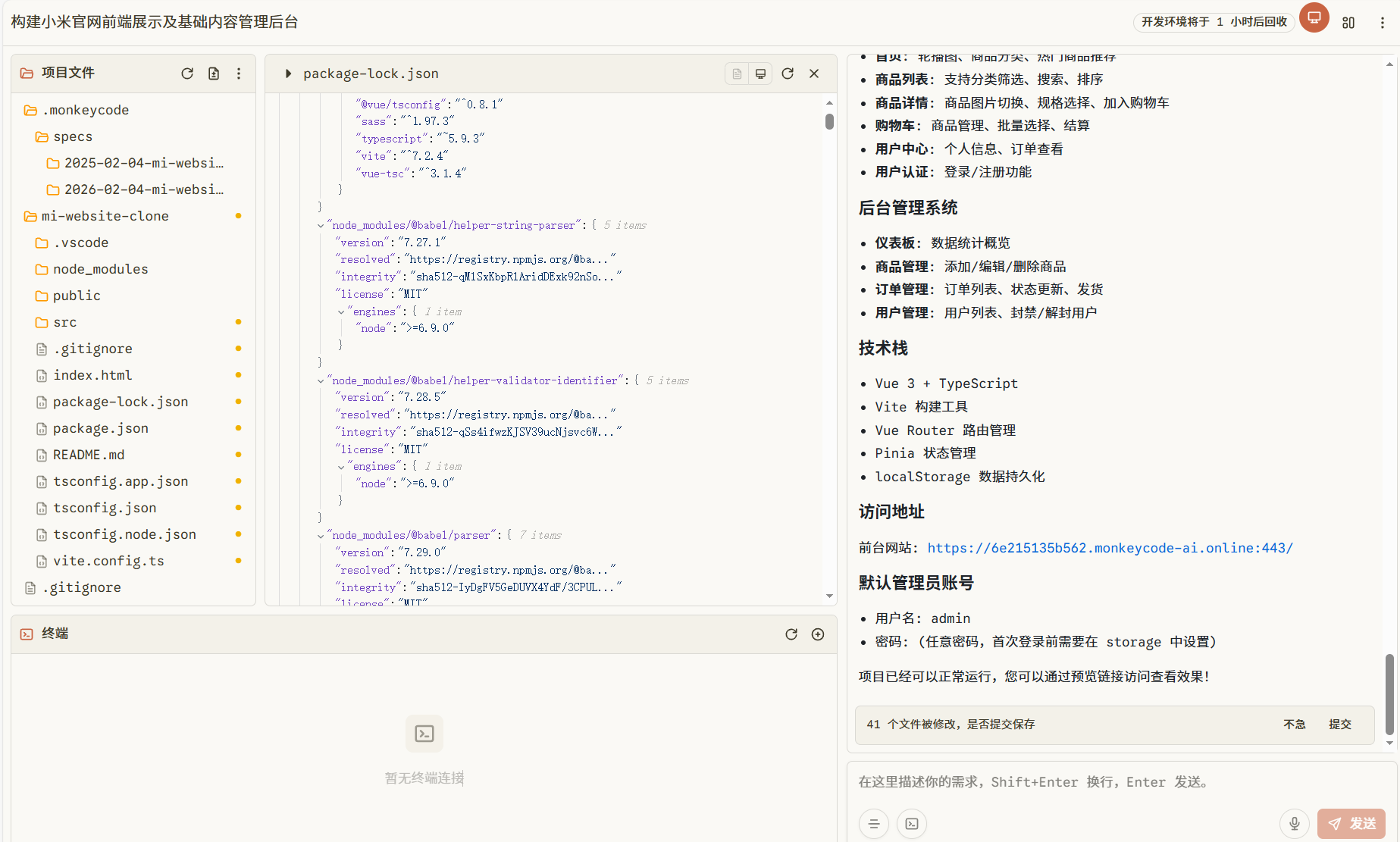Collapse the package-lock.json file tab arrow
This screenshot has height=842, width=1400.
(x=288, y=74)
